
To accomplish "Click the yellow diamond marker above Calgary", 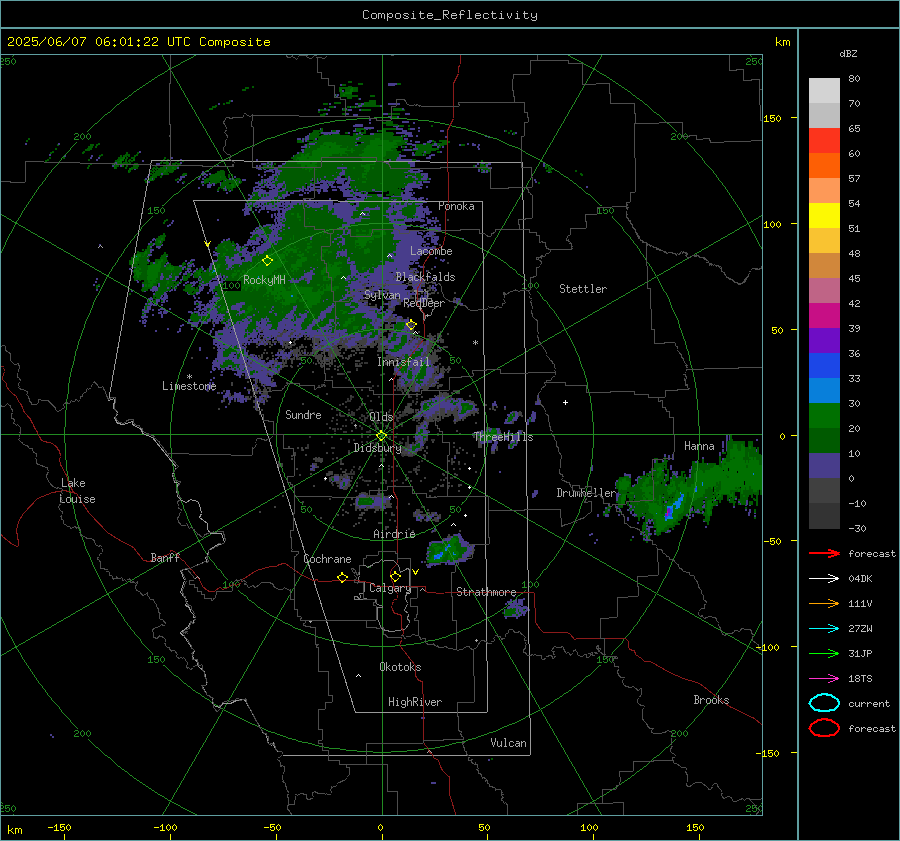I will point(395,576).
